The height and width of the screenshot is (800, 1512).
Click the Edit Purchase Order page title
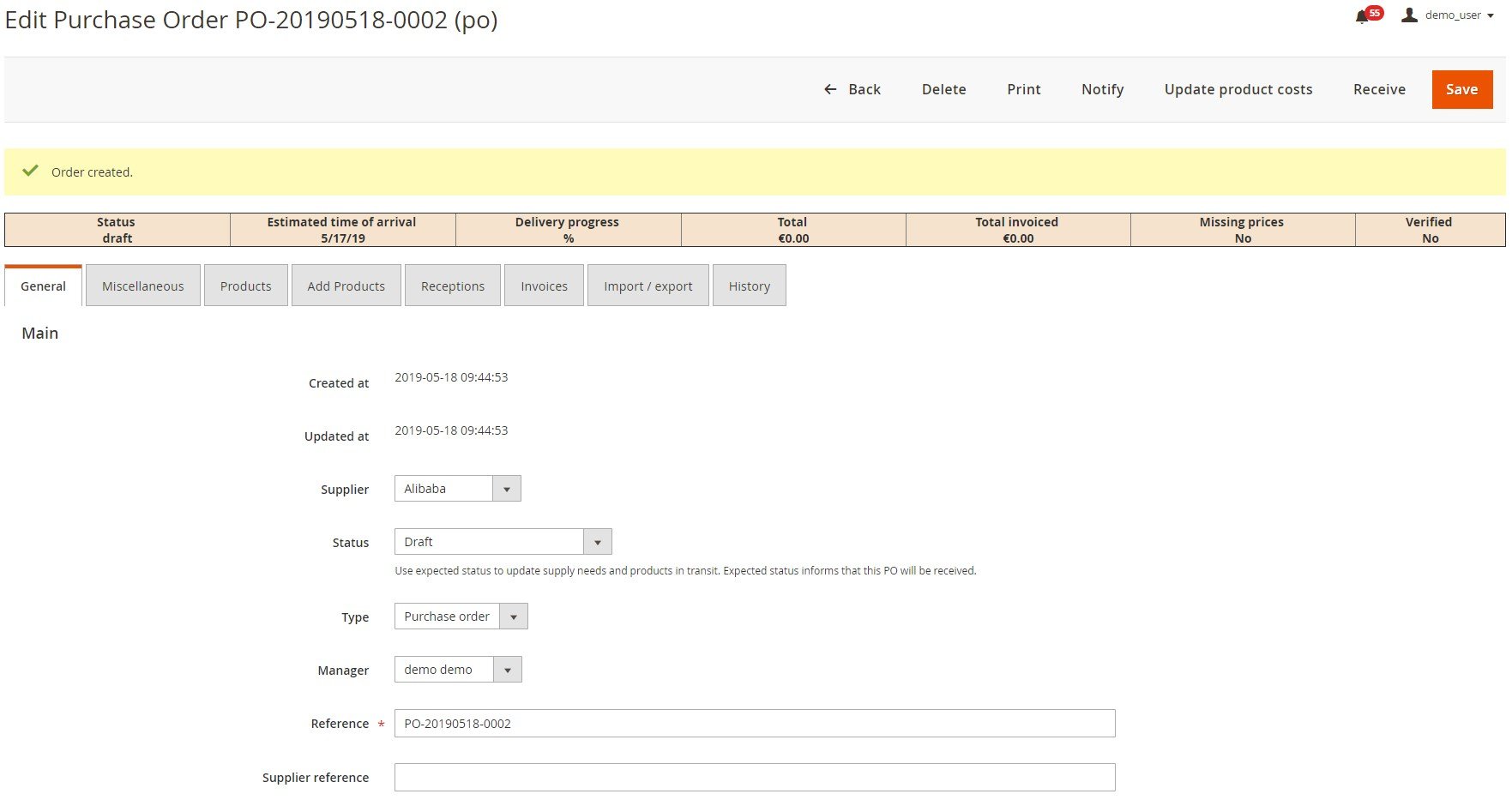251,20
